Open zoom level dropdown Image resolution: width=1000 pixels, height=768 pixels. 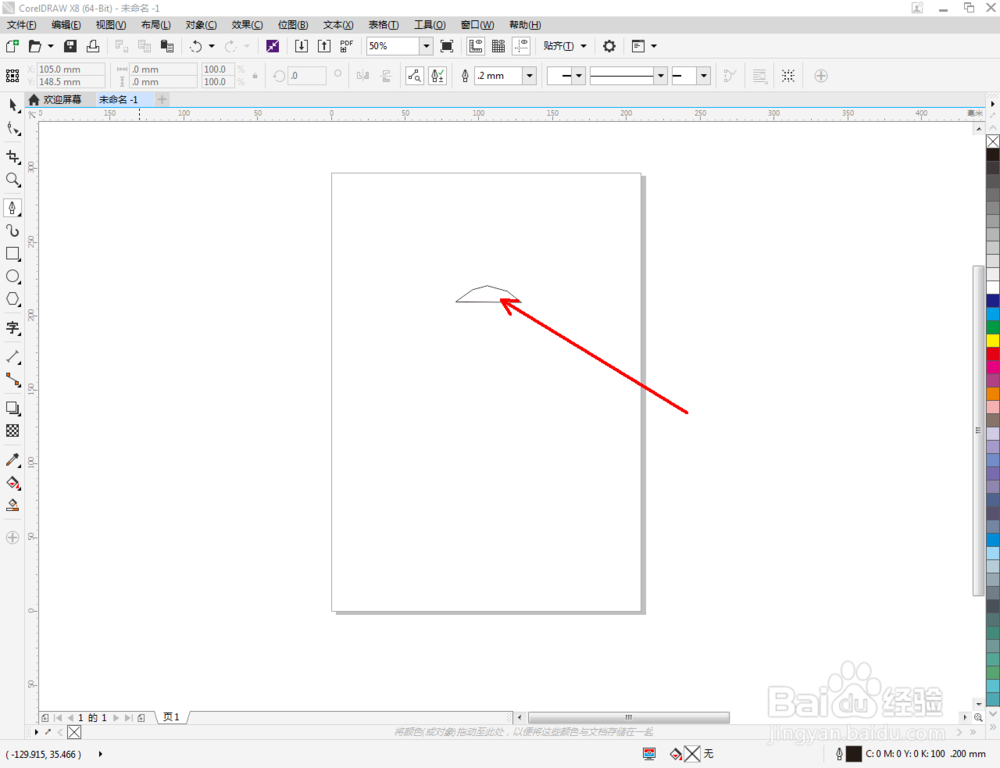[x=427, y=46]
